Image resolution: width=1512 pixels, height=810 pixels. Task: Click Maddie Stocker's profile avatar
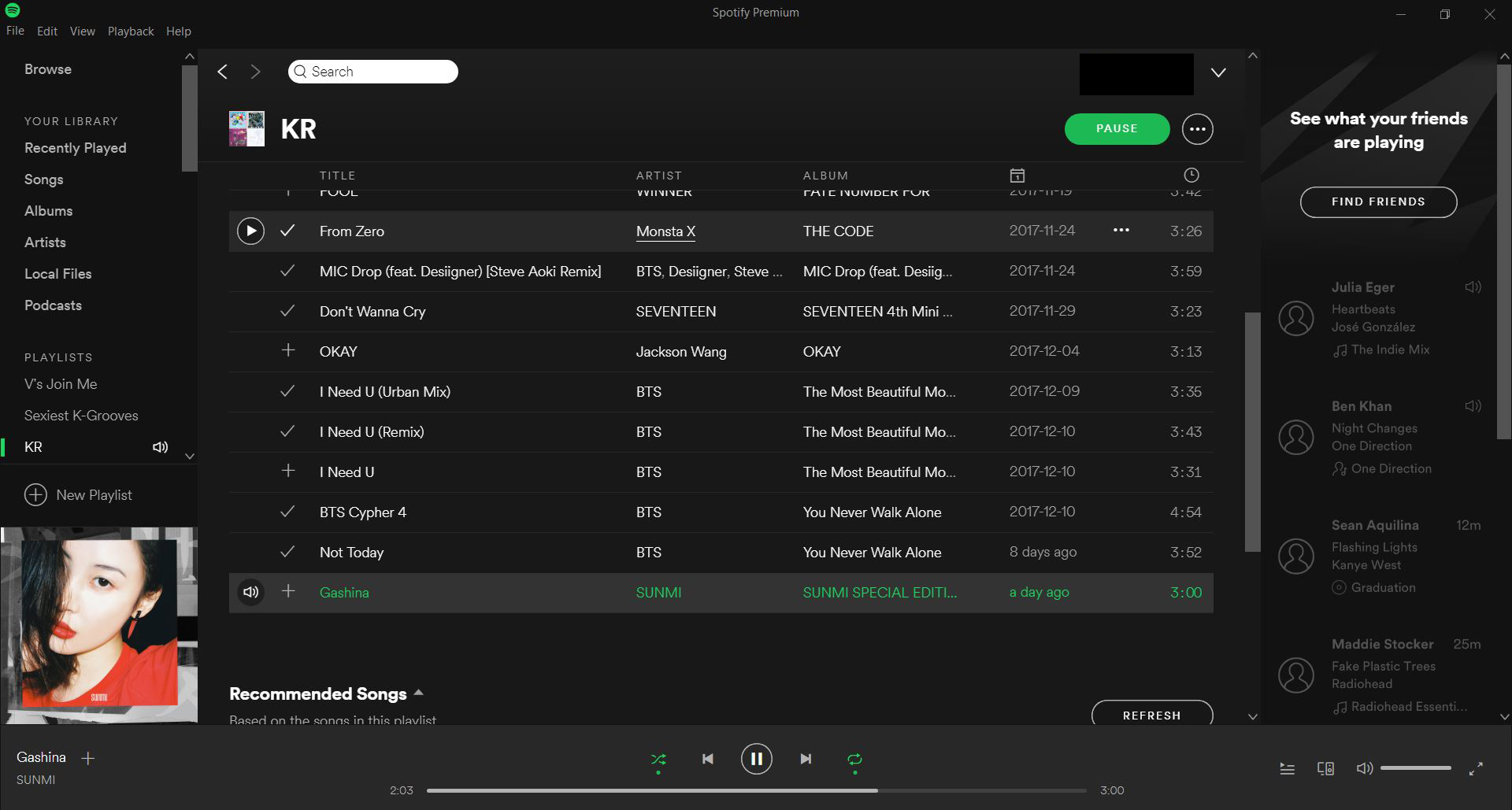point(1295,675)
